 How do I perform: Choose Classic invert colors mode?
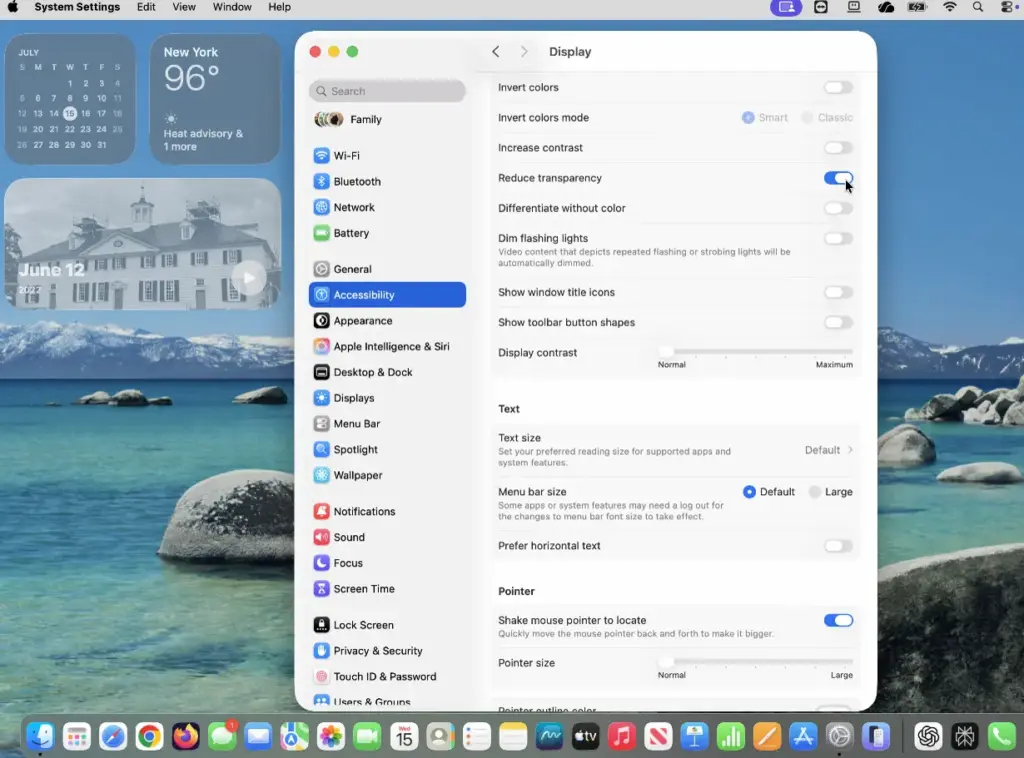(x=807, y=118)
